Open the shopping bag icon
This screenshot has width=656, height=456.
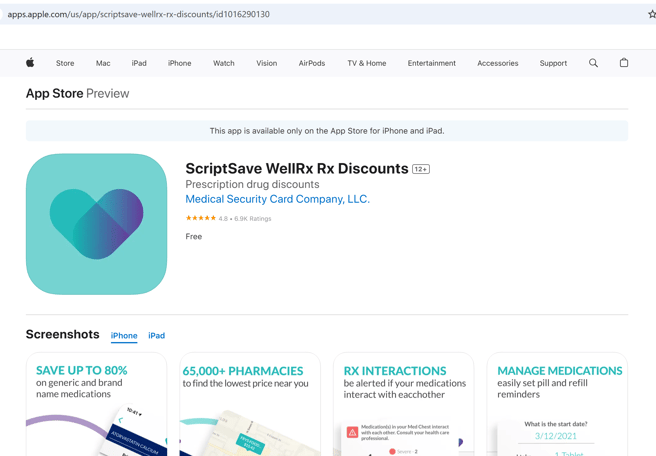pos(624,63)
